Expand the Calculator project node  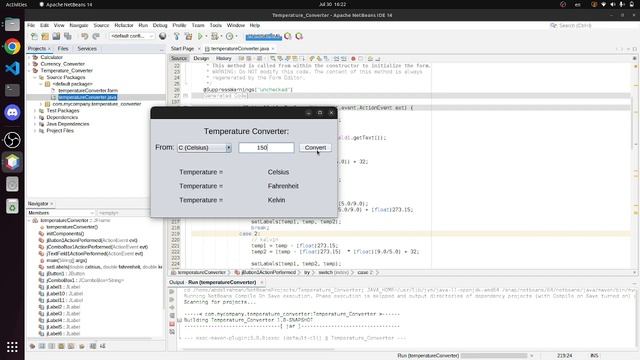pyautogui.click(x=29, y=58)
